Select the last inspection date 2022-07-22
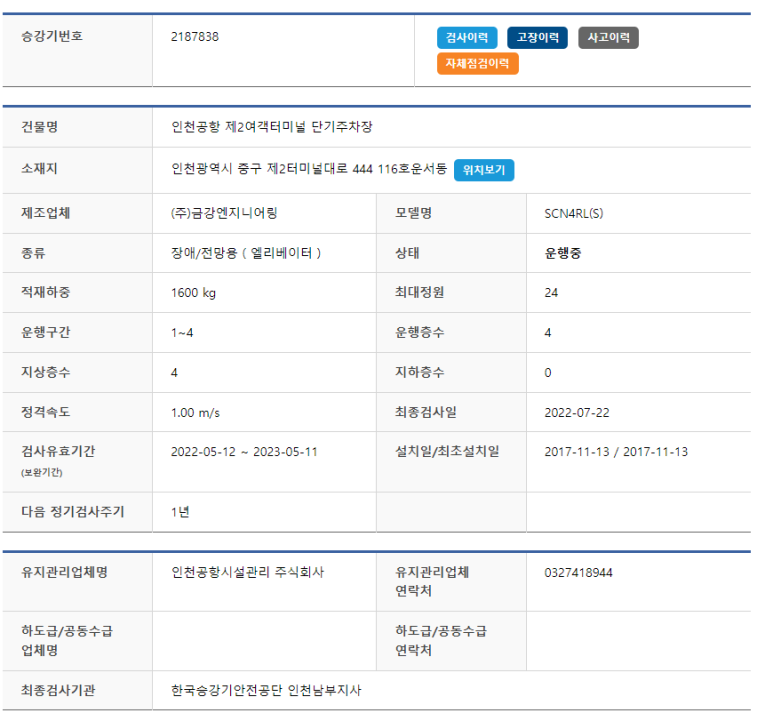The height and width of the screenshot is (721, 773). (x=577, y=413)
